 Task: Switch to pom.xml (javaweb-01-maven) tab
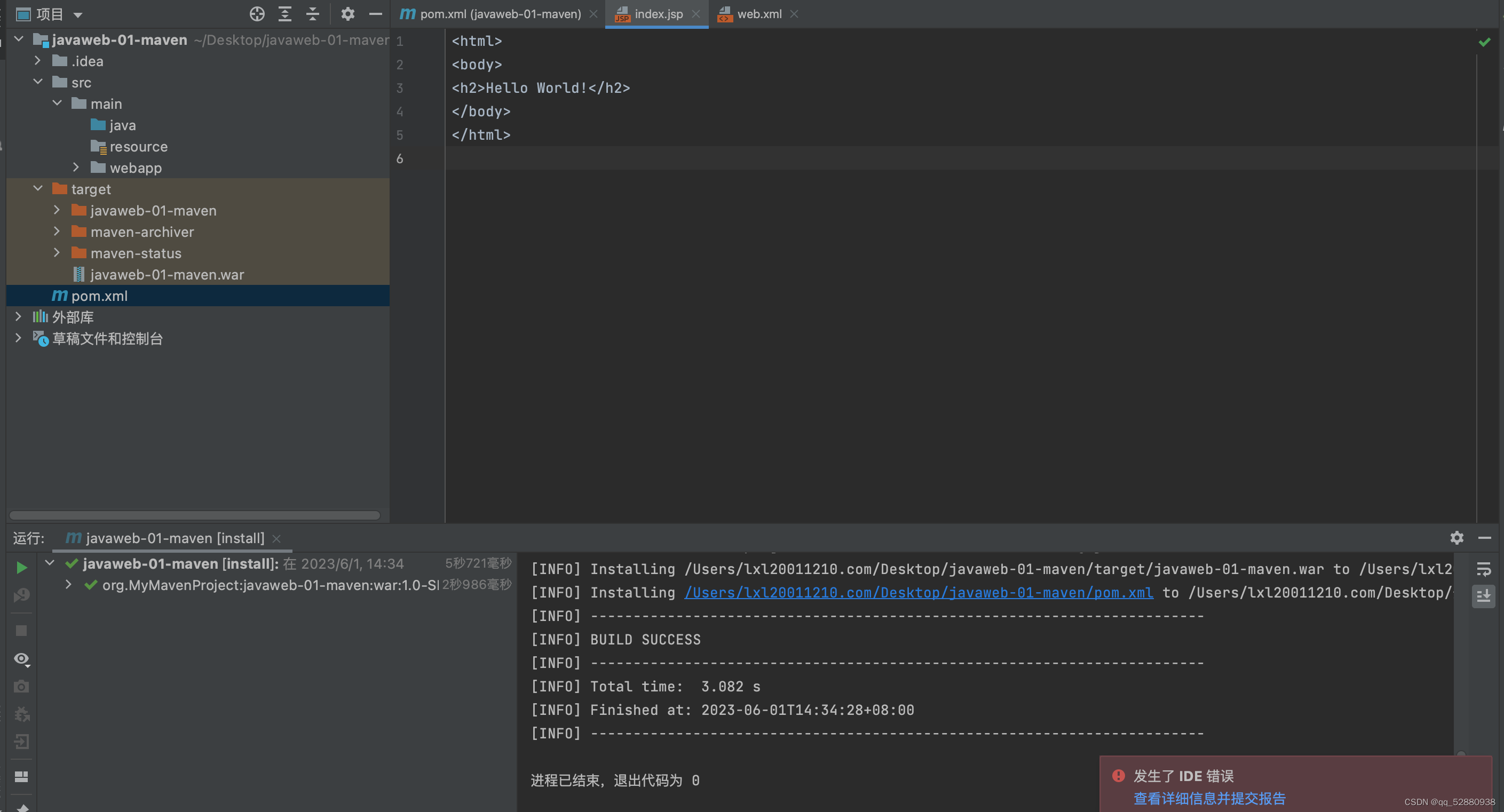(500, 14)
